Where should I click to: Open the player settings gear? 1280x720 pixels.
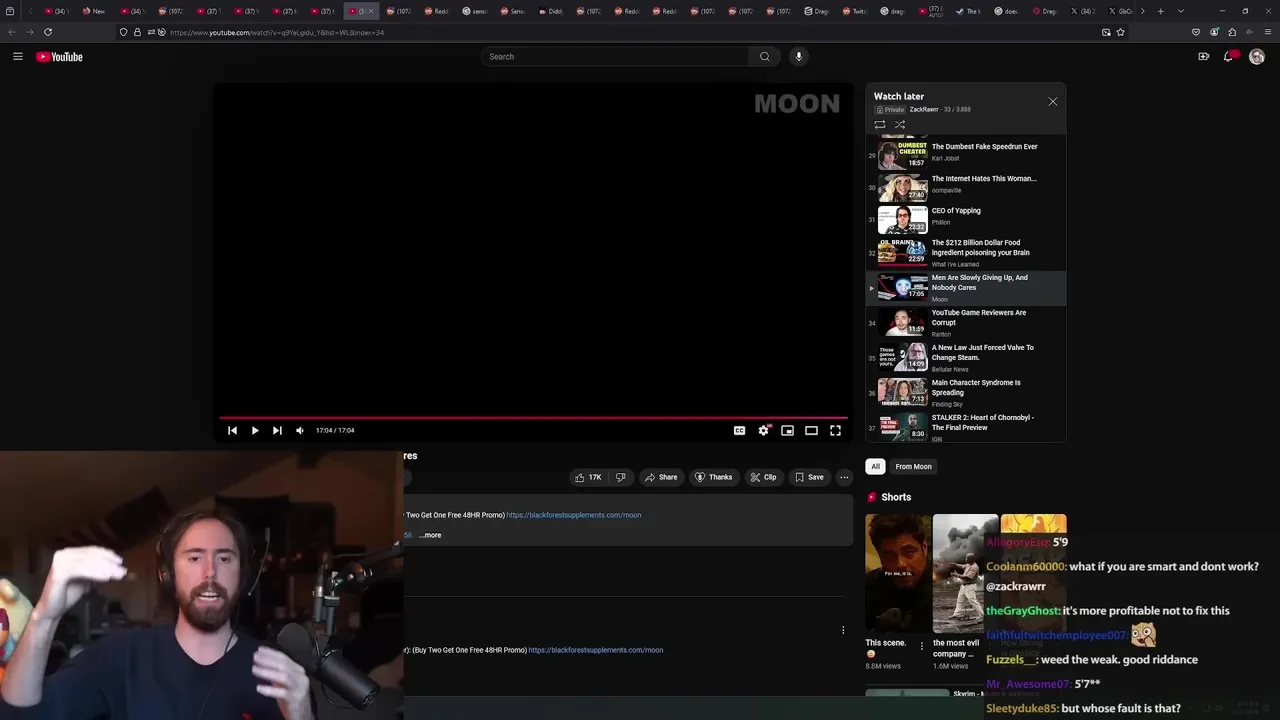(x=763, y=430)
